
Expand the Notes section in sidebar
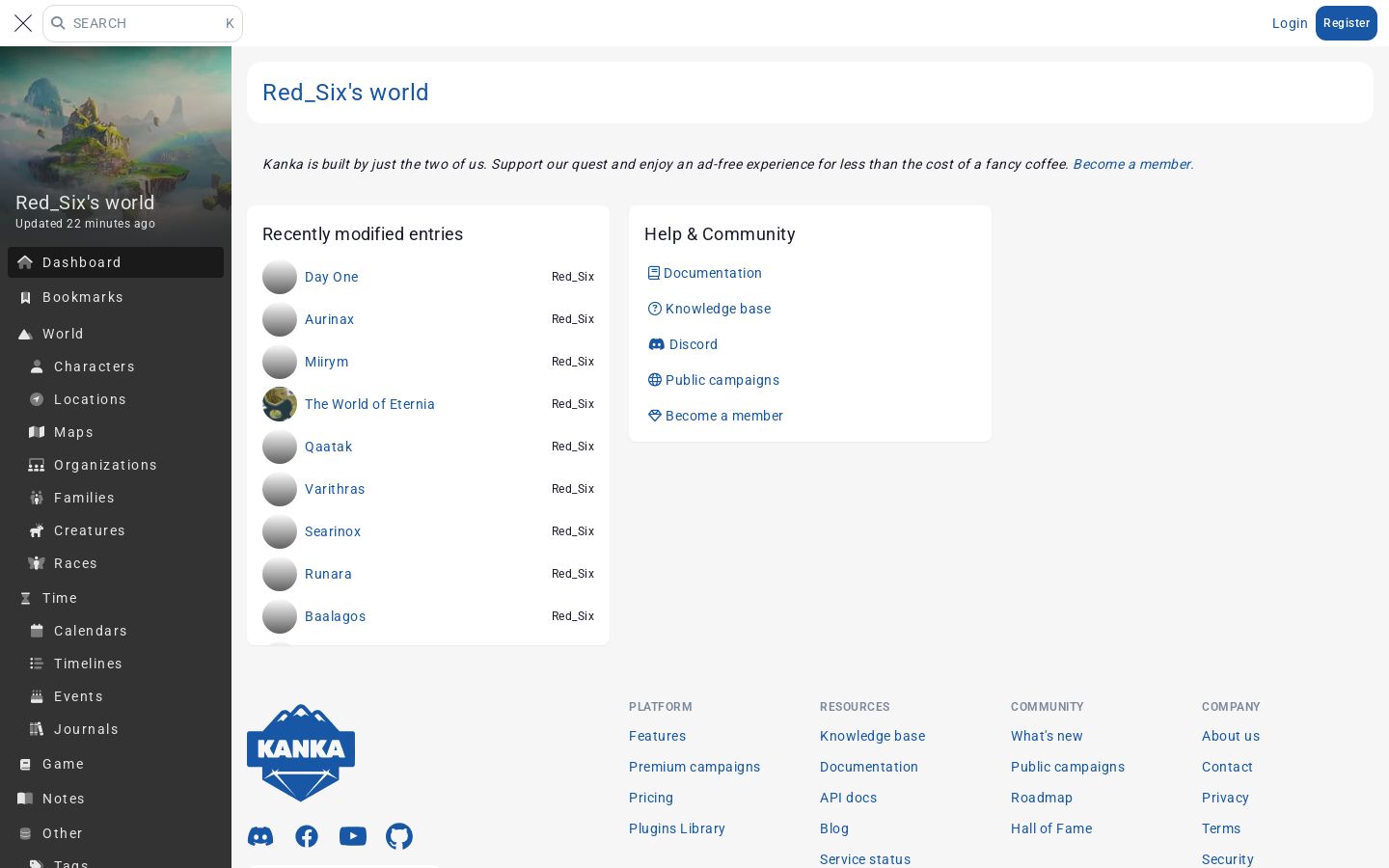116,799
